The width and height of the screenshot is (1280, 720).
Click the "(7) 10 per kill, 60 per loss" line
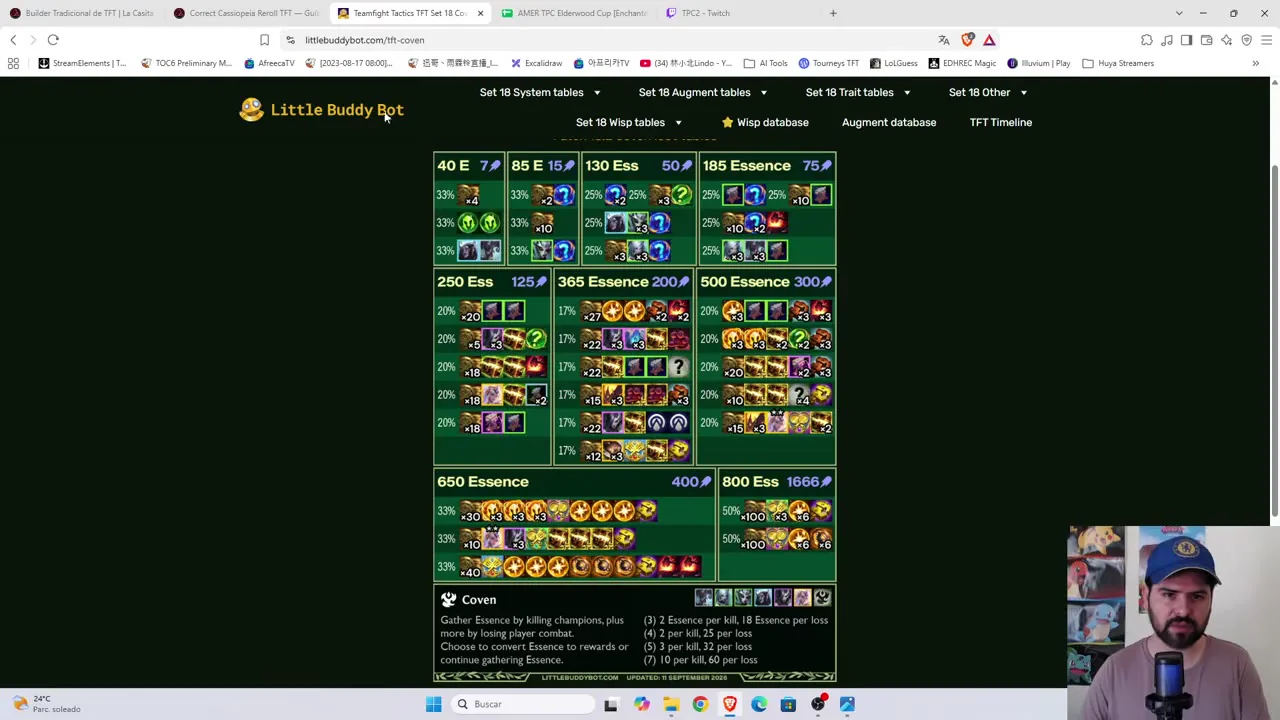[700, 660]
